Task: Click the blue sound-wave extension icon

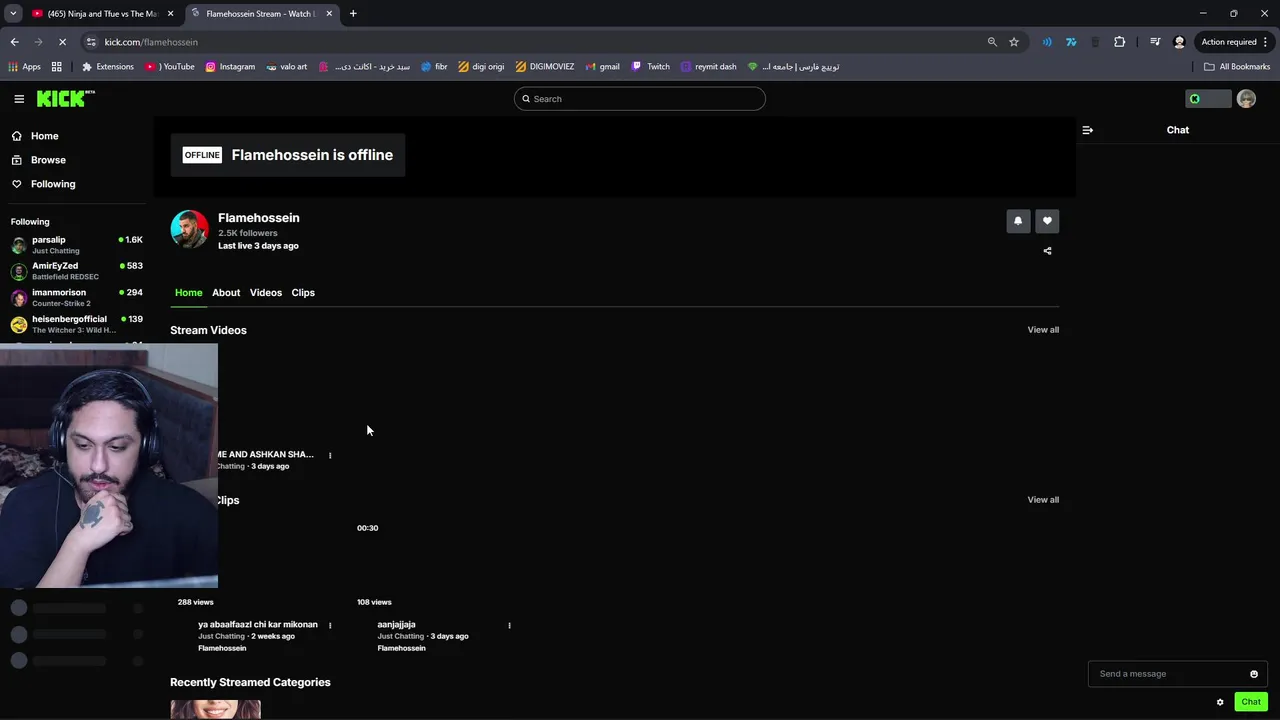Action: (1047, 42)
